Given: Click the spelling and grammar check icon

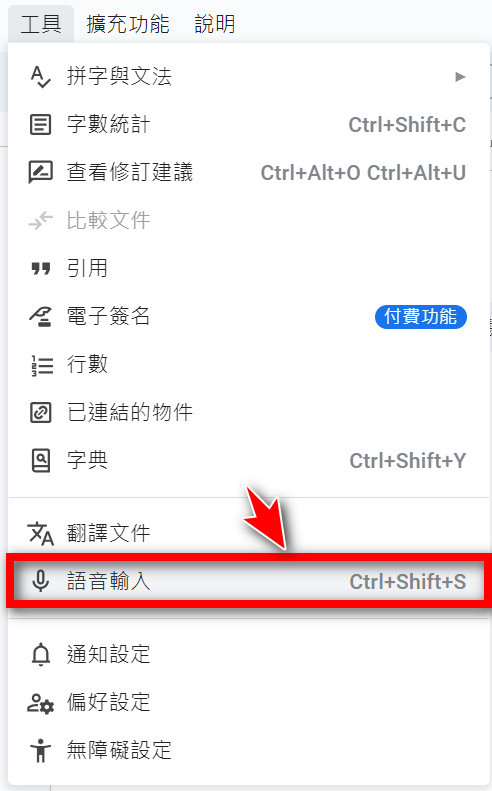Looking at the screenshot, I should pyautogui.click(x=40, y=77).
